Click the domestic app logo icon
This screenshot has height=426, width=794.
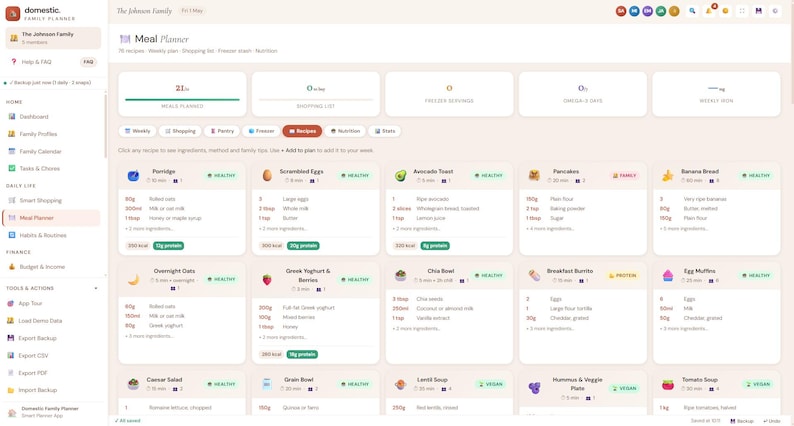[13, 13]
